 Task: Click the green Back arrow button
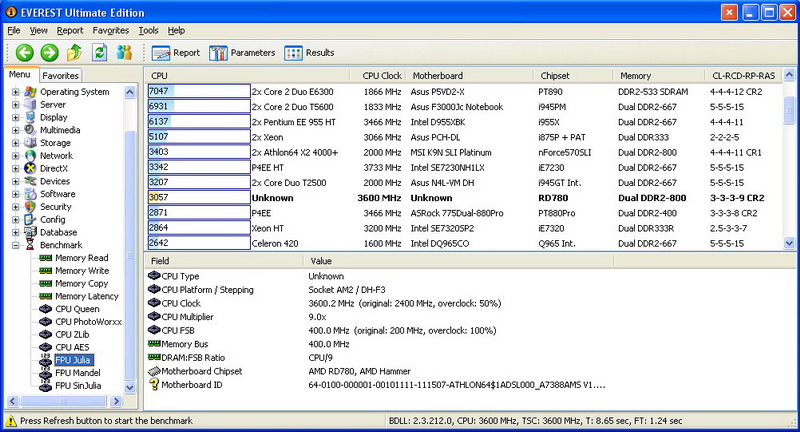click(x=24, y=53)
